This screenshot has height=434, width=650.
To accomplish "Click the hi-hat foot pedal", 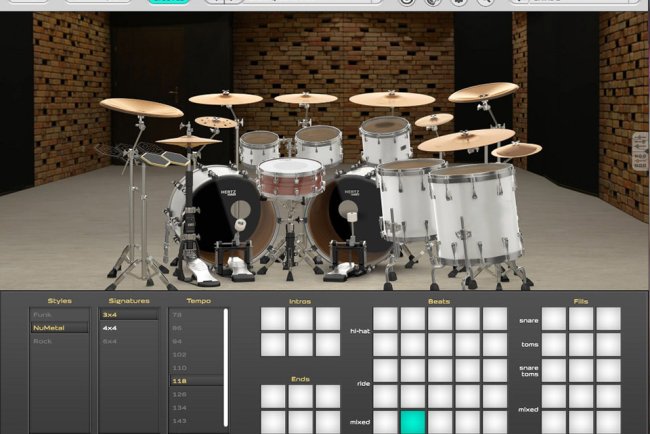I will [201, 273].
